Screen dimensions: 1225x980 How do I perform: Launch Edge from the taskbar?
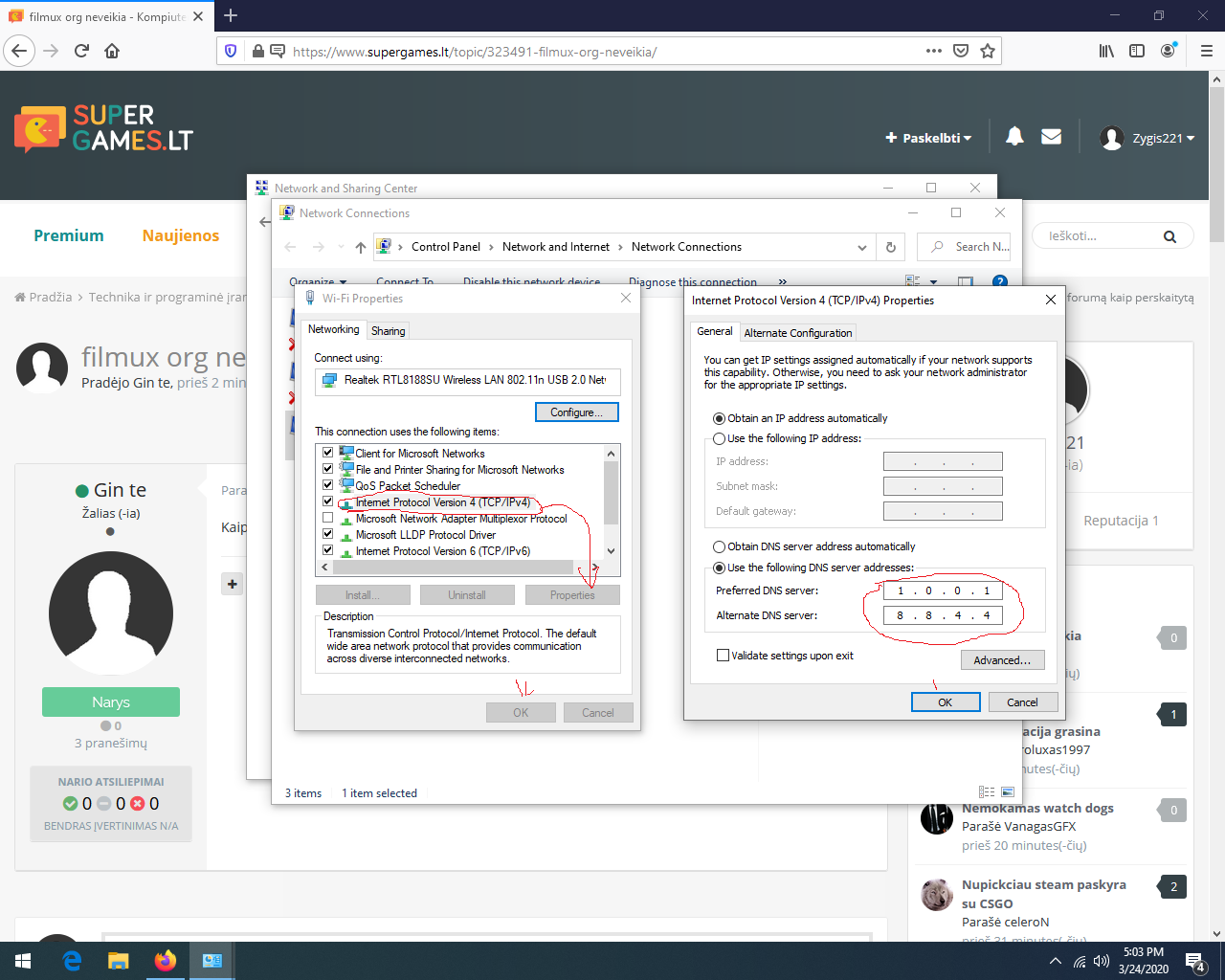72,961
